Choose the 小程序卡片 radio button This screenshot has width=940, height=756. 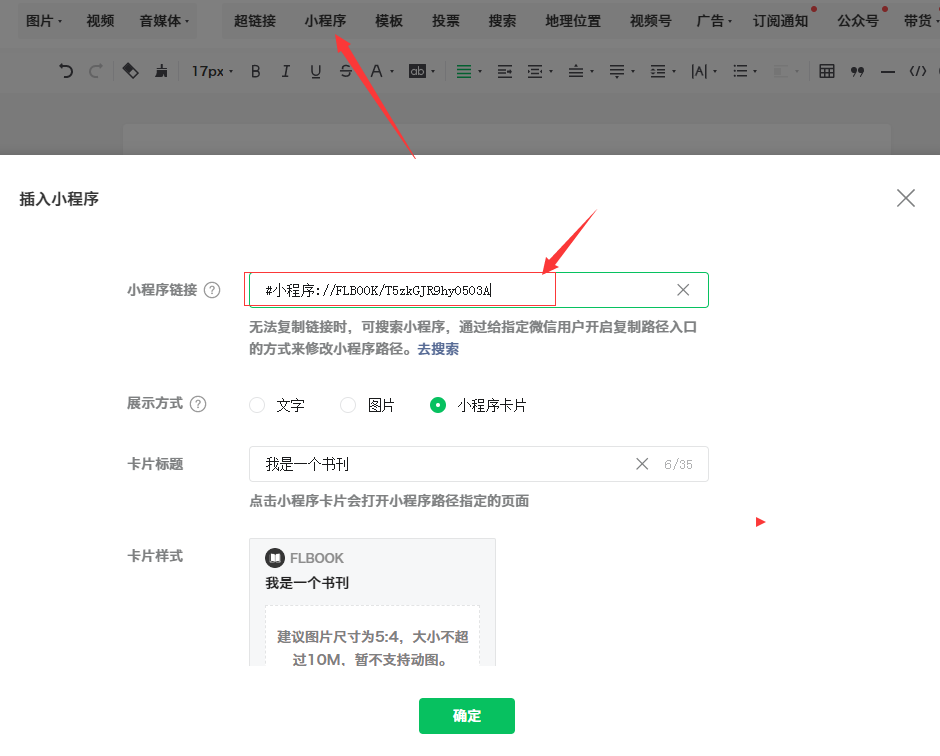[x=438, y=405]
